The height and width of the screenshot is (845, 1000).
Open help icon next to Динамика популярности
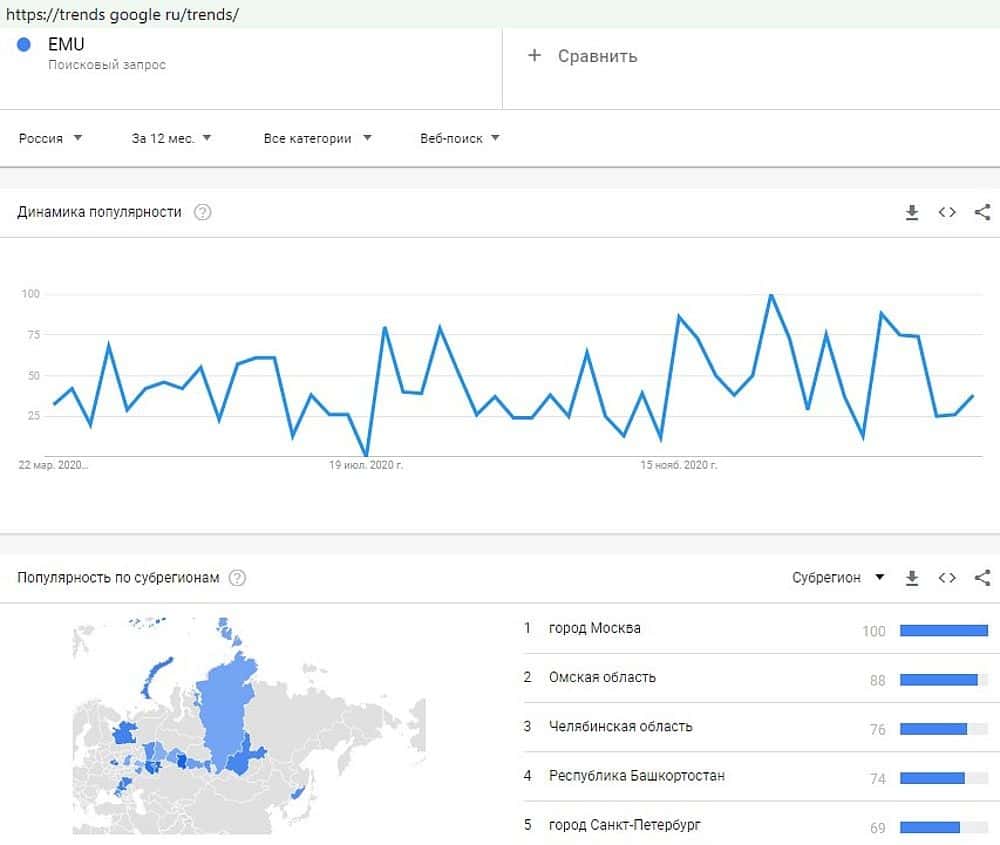coord(202,212)
